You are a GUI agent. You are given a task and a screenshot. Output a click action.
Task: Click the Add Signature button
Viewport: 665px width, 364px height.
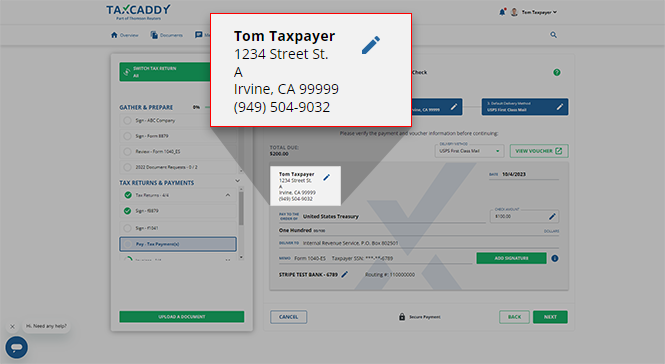(x=511, y=258)
